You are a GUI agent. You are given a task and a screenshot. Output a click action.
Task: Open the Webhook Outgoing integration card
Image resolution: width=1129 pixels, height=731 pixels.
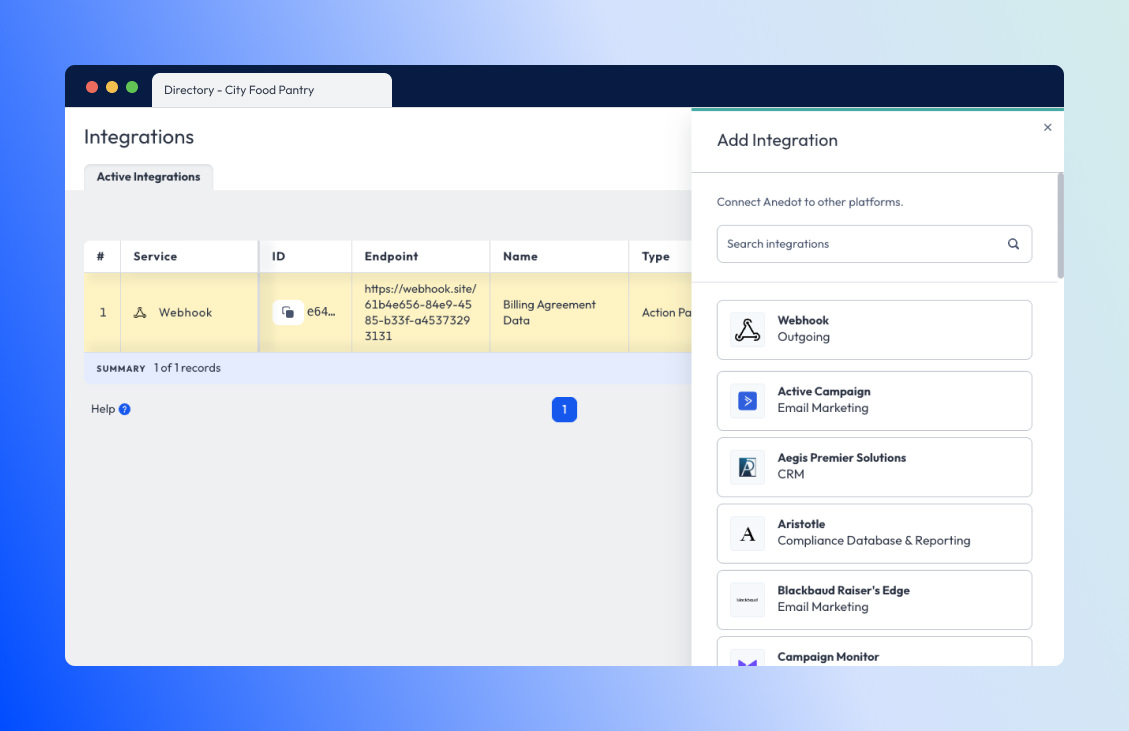click(874, 329)
